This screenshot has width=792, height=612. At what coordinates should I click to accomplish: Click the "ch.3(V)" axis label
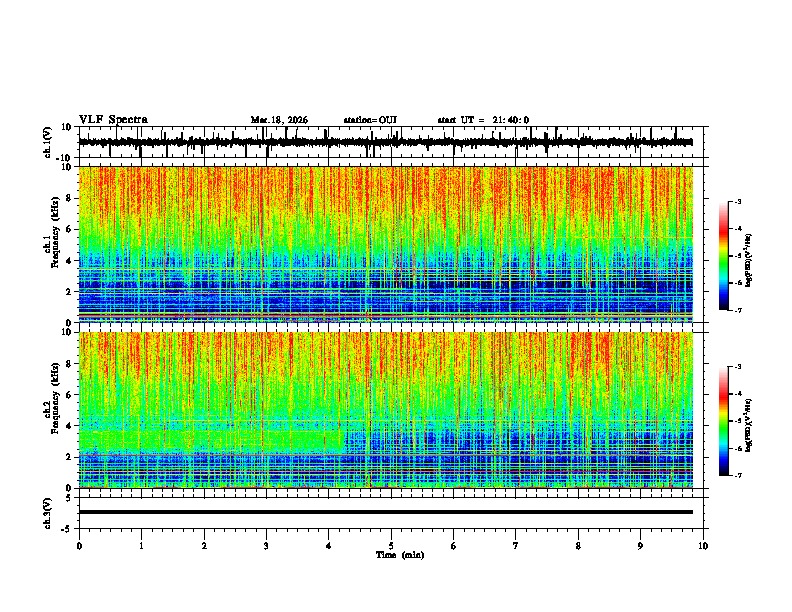pyautogui.click(x=48, y=513)
